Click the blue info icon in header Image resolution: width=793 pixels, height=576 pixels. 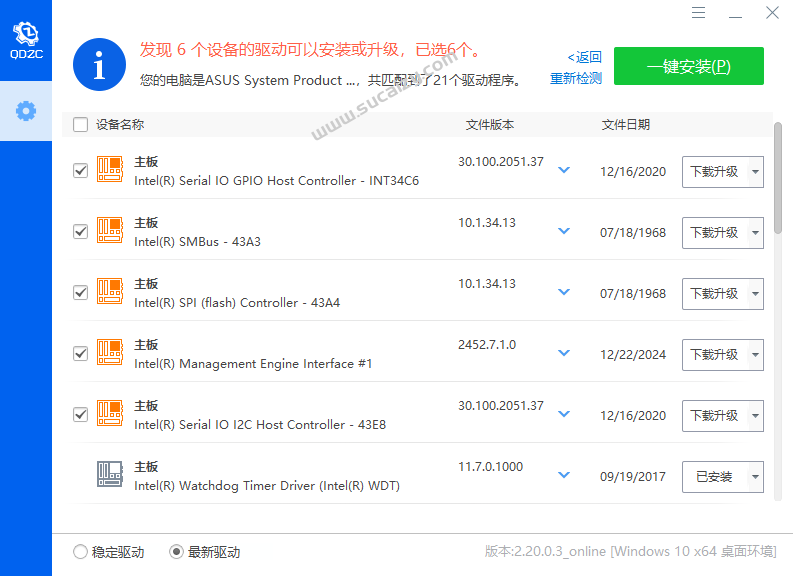(99, 66)
